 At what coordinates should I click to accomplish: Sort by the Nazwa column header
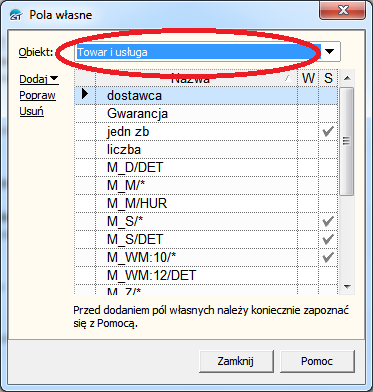coord(196,79)
